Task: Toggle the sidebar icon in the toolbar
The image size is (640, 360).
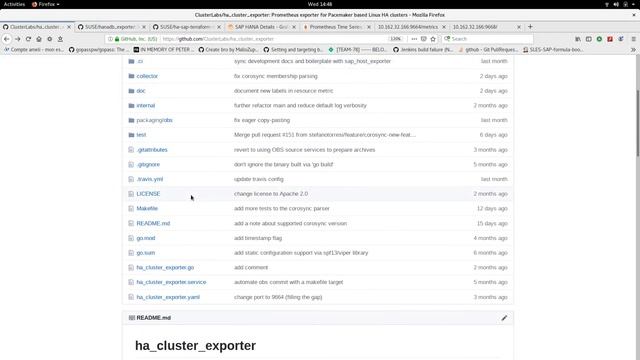Action: [589, 39]
